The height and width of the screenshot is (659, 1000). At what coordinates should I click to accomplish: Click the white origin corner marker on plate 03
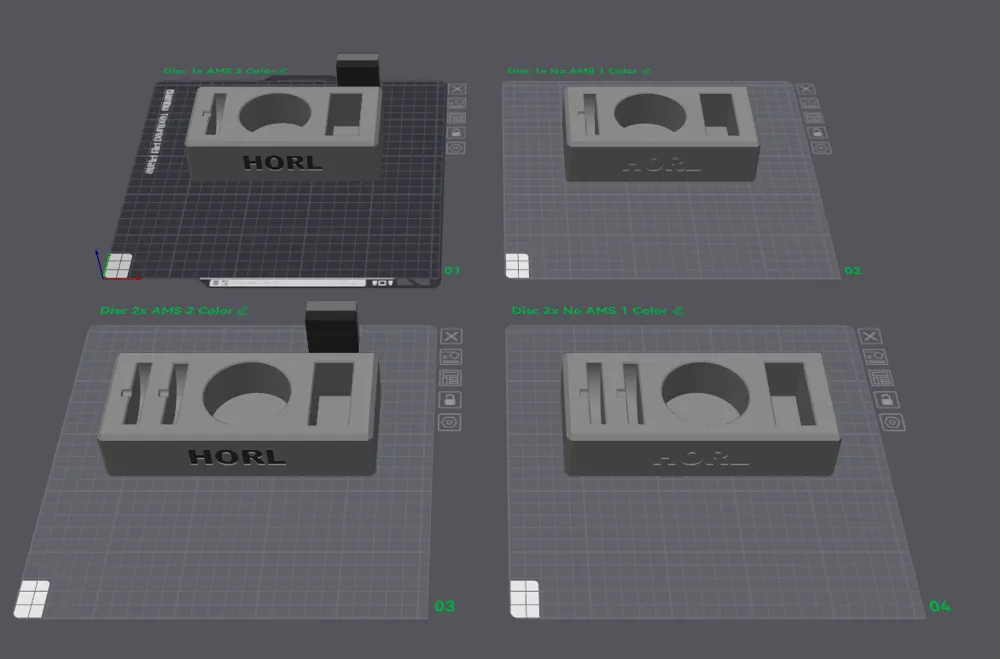32,598
